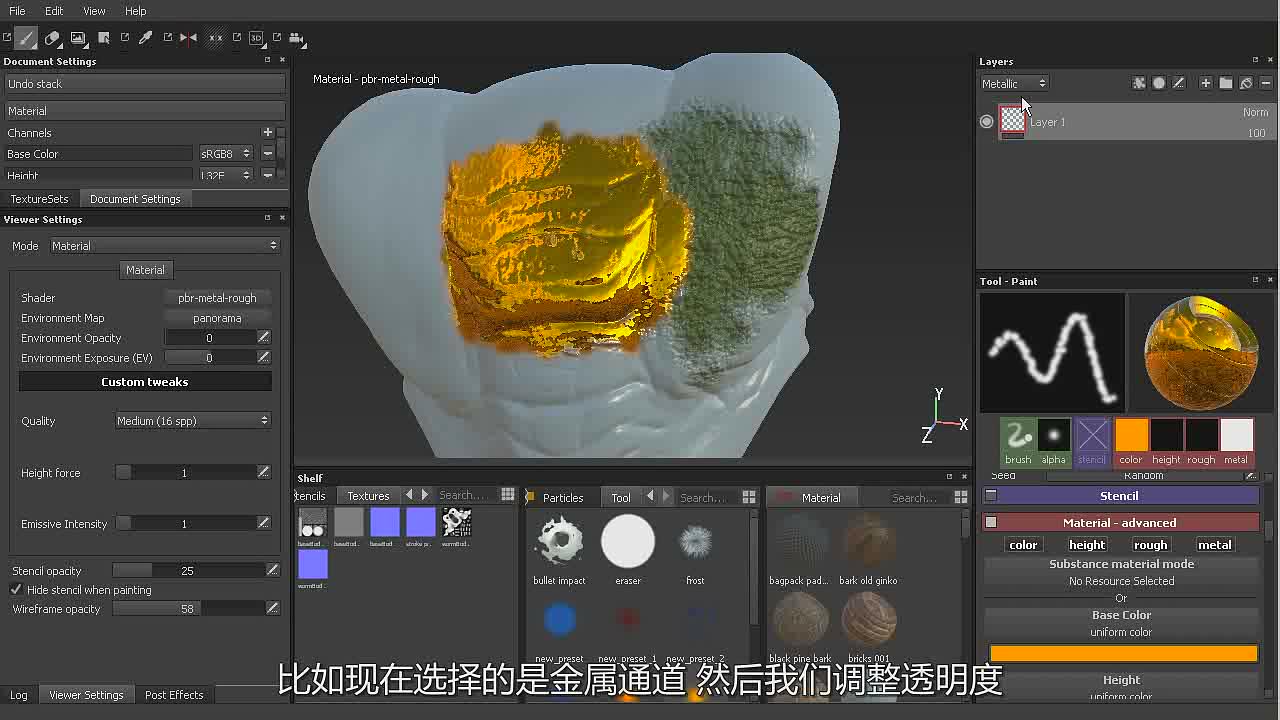This screenshot has height=720, width=1280.
Task: Remove the Base Color channel
Action: [x=267, y=153]
